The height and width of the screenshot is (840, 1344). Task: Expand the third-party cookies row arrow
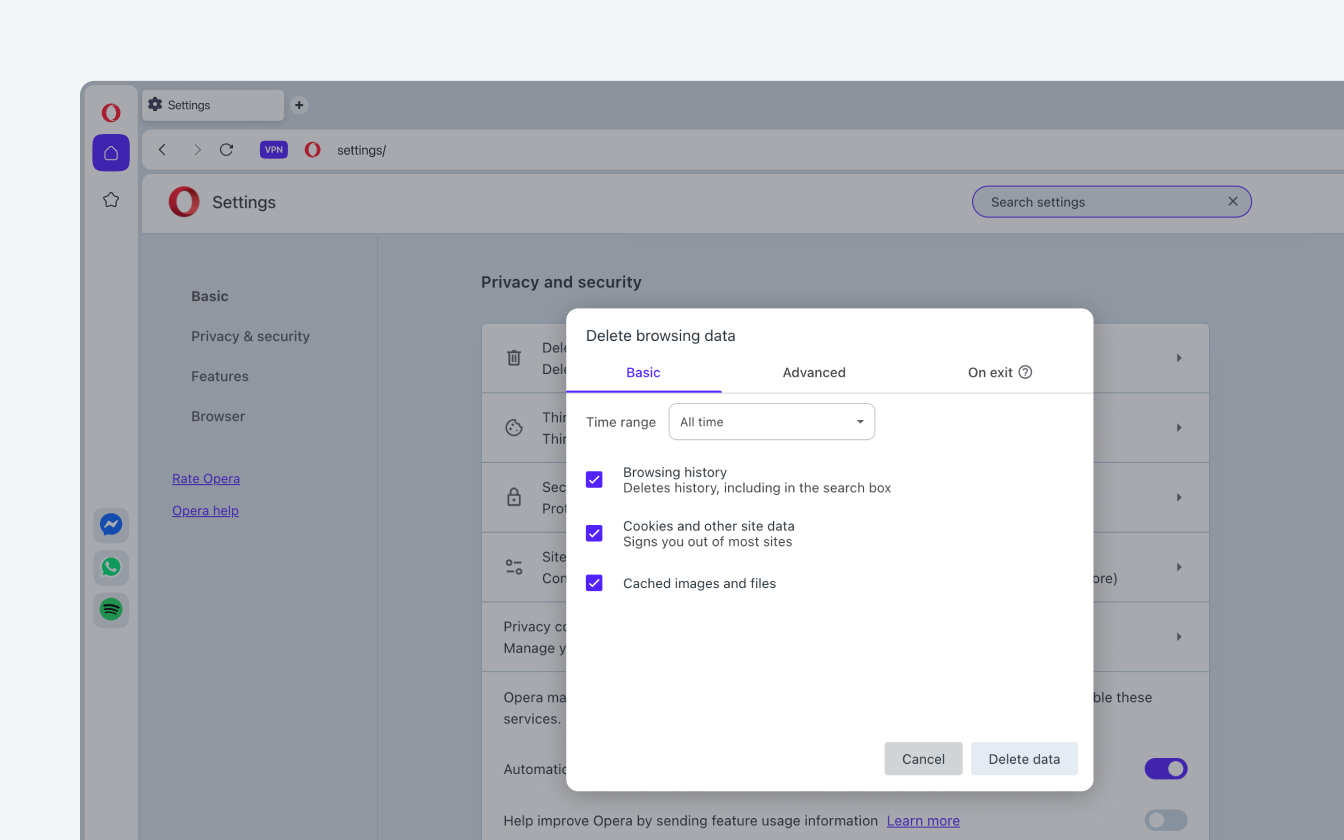[1179, 428]
